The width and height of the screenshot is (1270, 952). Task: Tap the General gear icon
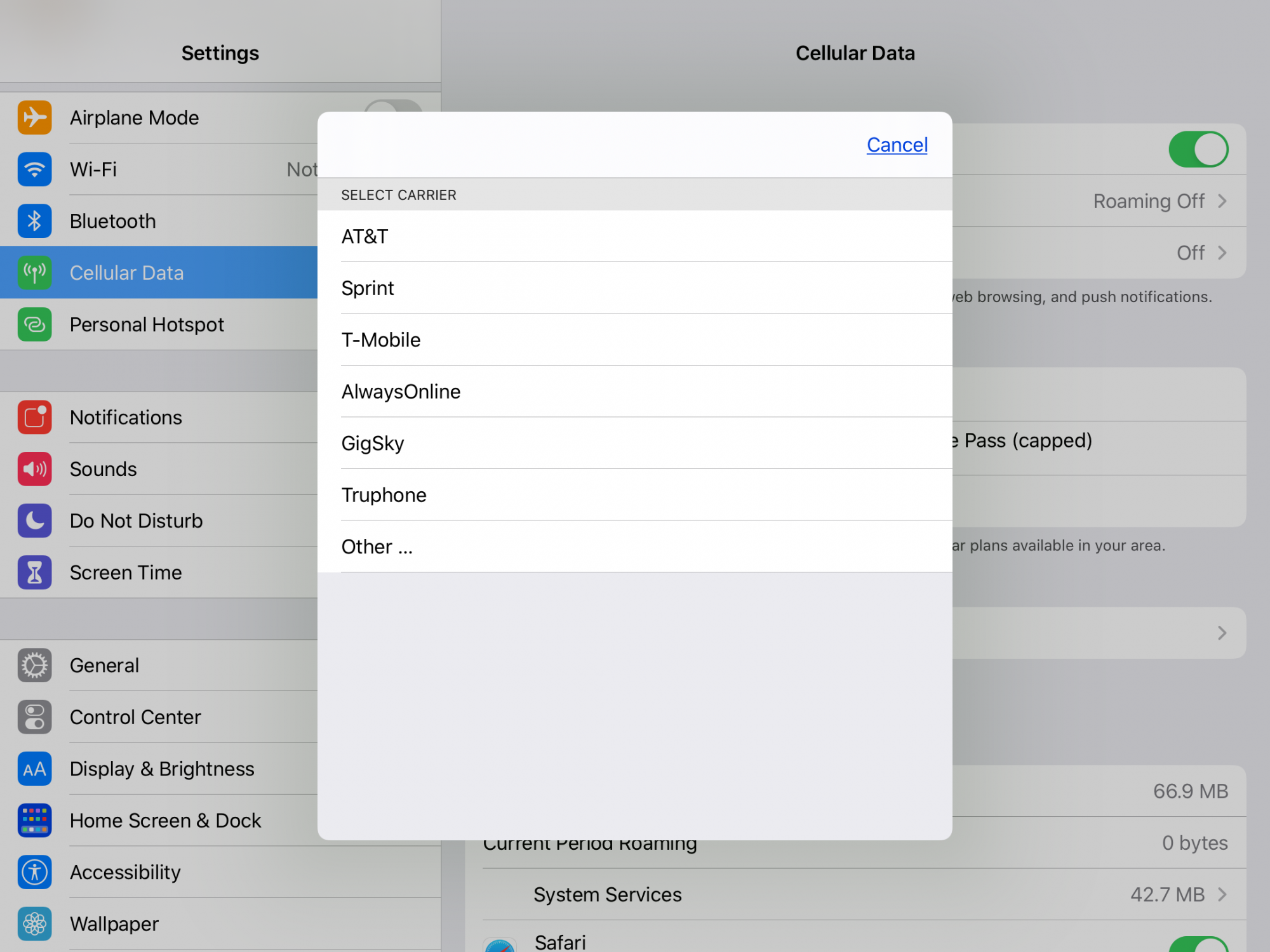click(34, 665)
